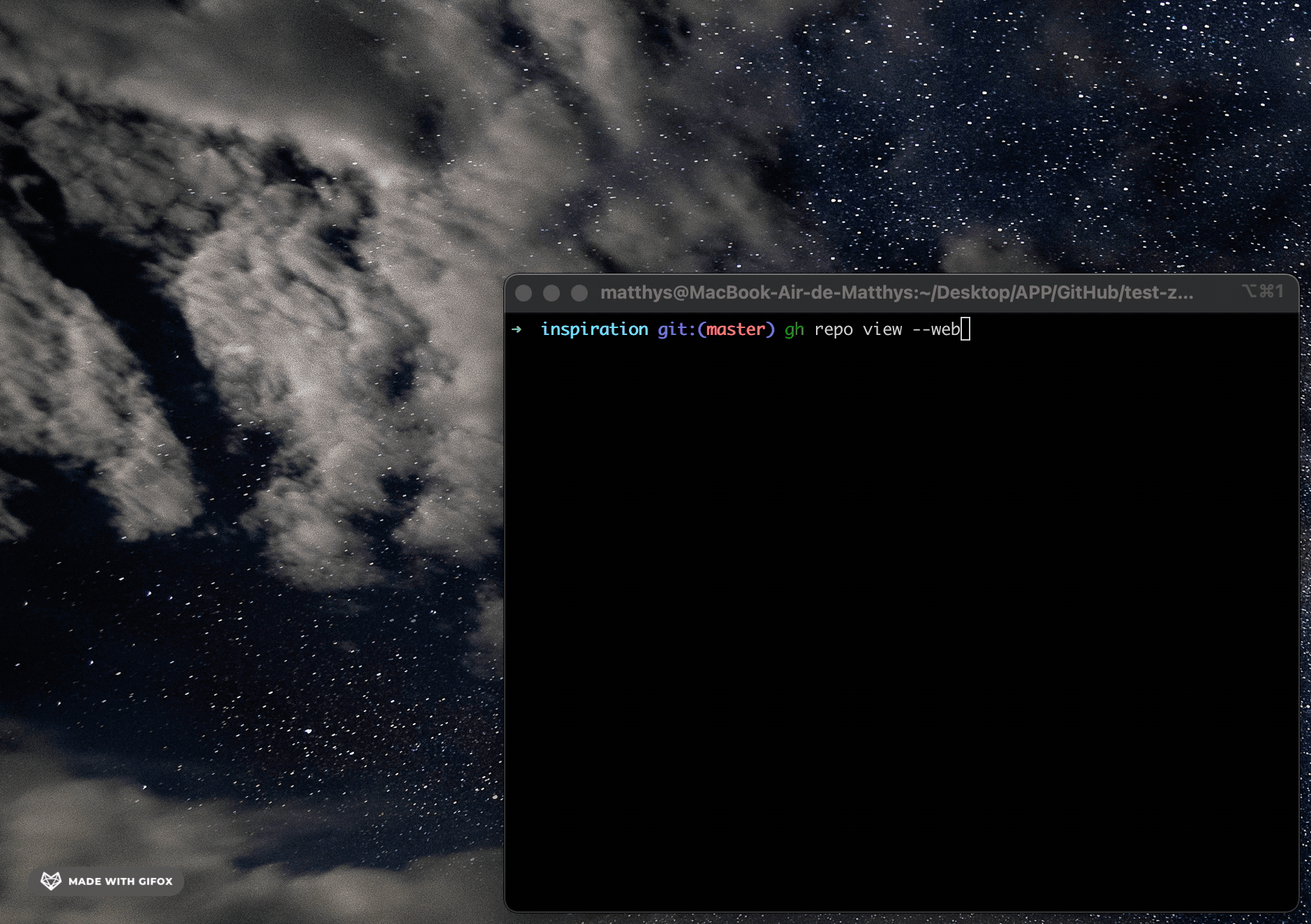Click the block cursor after --web

point(965,329)
